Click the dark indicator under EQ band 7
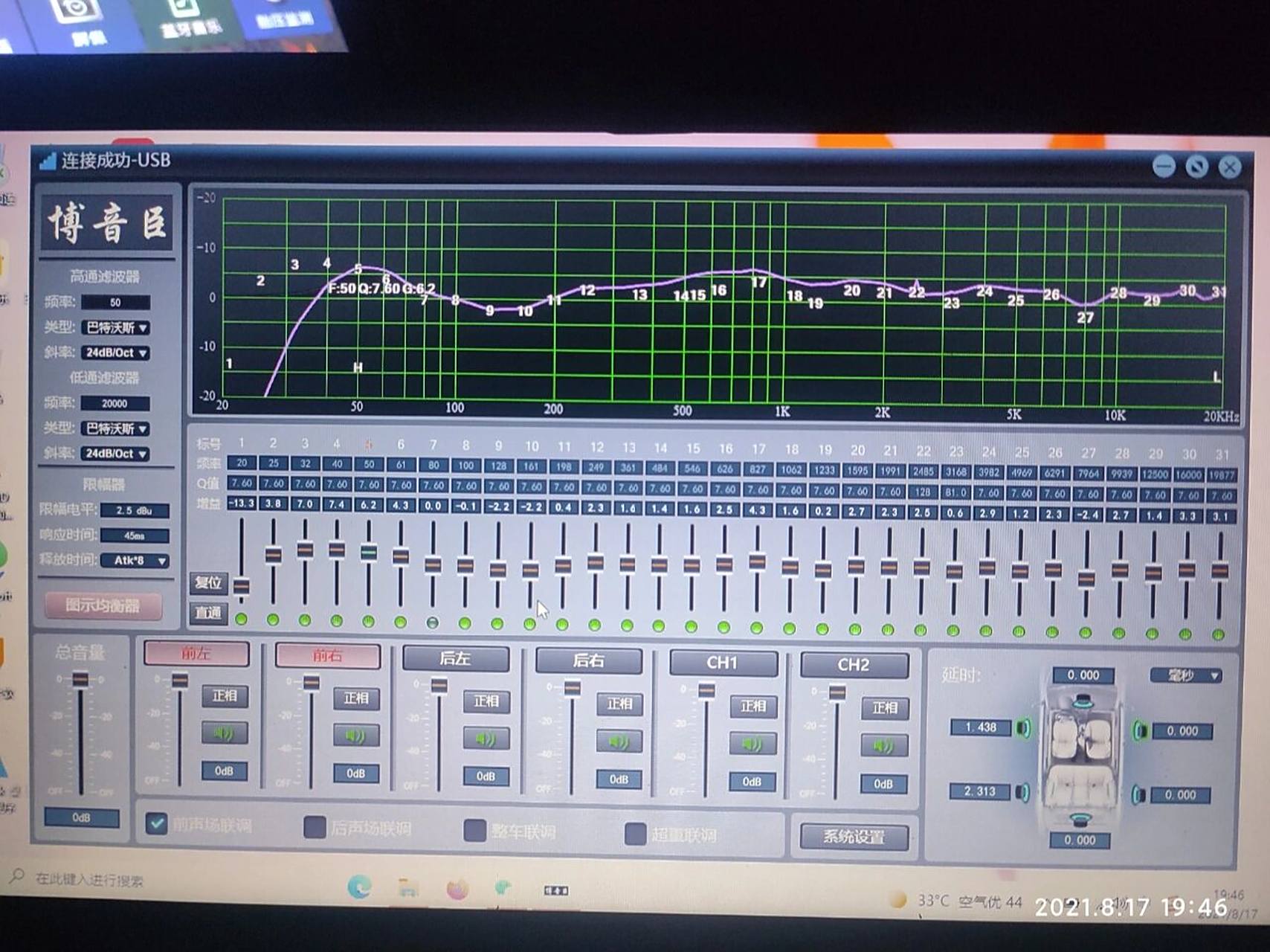Viewport: 1270px width, 952px height. click(433, 623)
